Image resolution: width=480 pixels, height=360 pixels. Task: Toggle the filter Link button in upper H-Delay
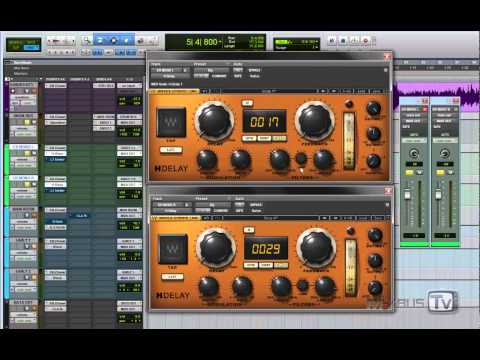click(301, 158)
